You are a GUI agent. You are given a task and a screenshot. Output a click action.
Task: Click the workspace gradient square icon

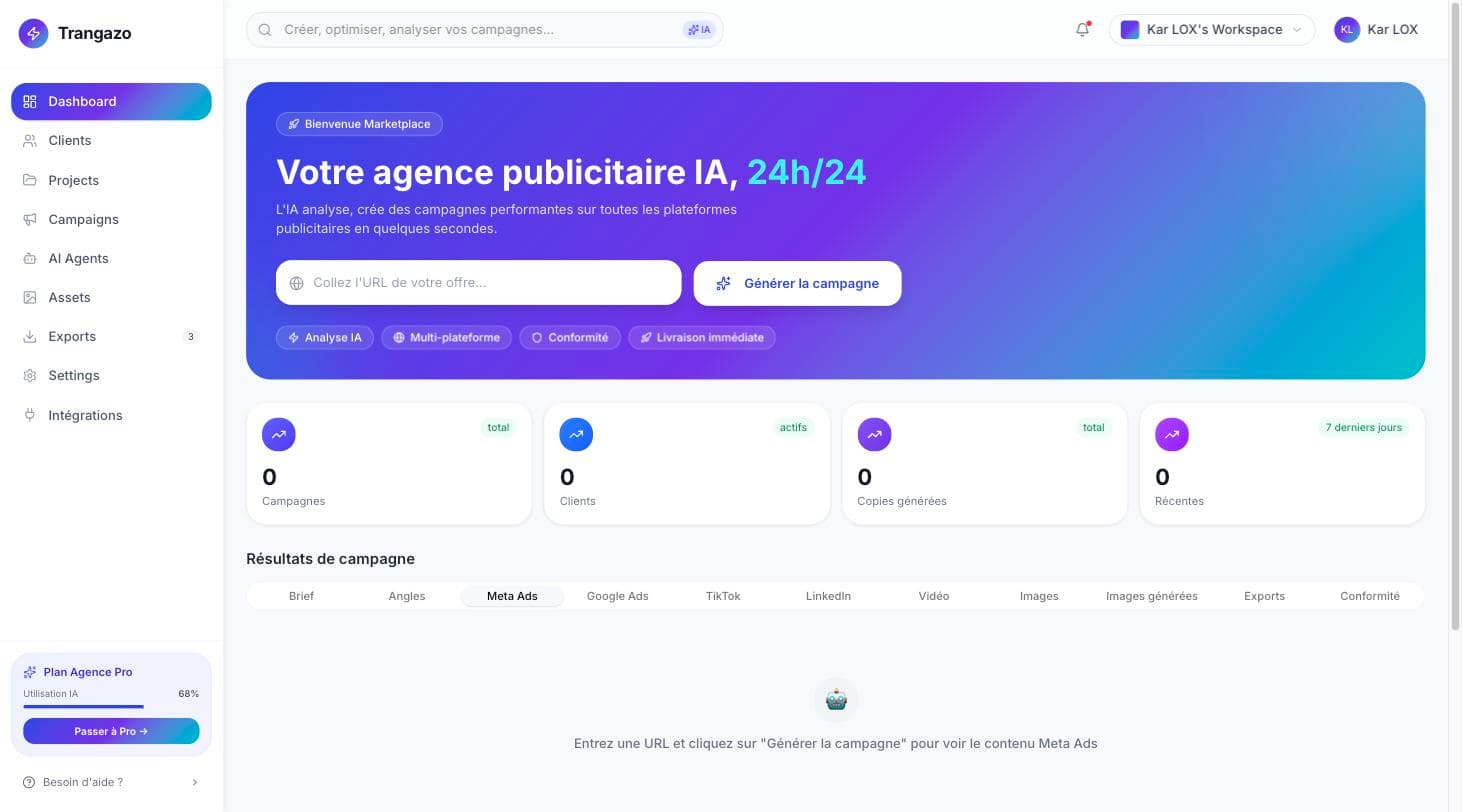click(1130, 30)
